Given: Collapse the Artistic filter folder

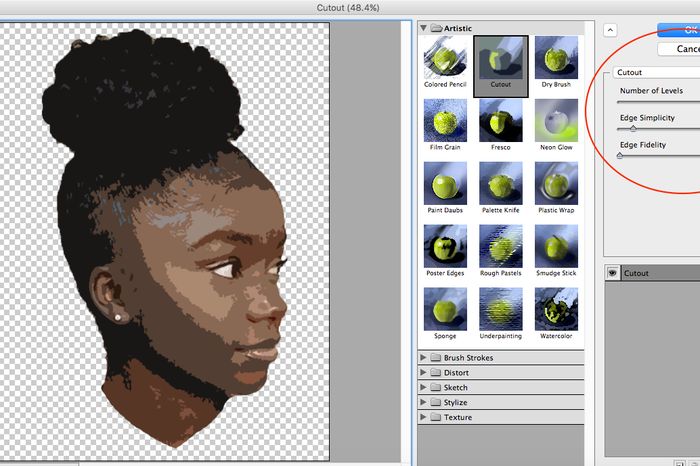Looking at the screenshot, I should [424, 28].
